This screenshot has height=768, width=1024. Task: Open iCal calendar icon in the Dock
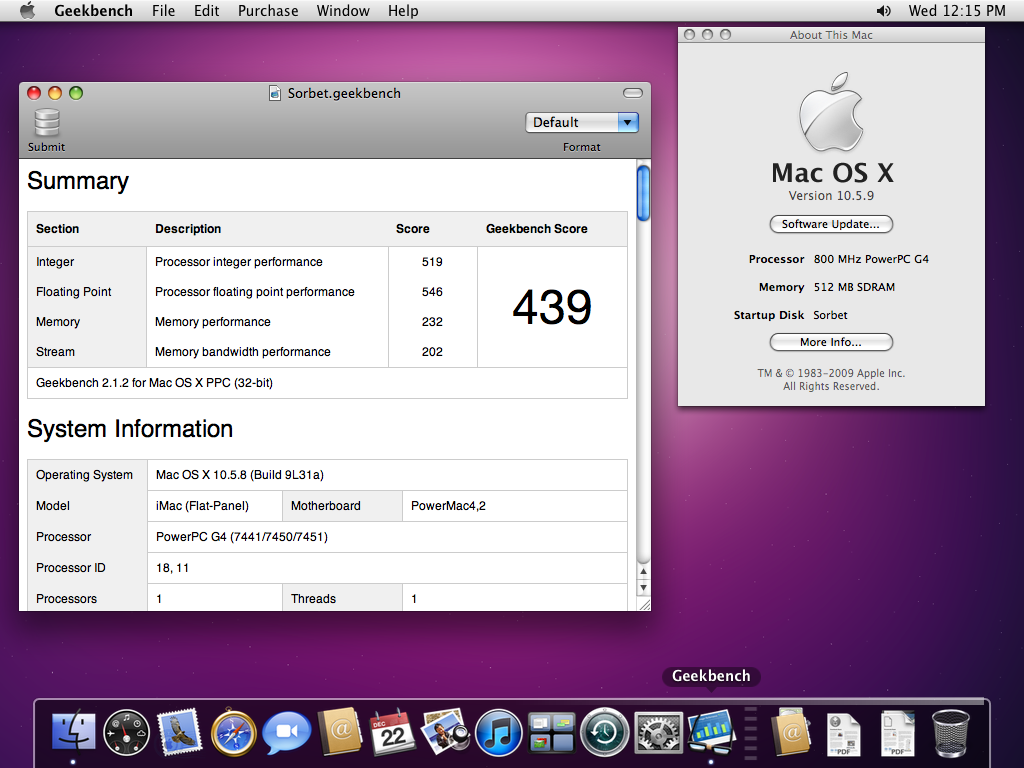click(x=392, y=733)
